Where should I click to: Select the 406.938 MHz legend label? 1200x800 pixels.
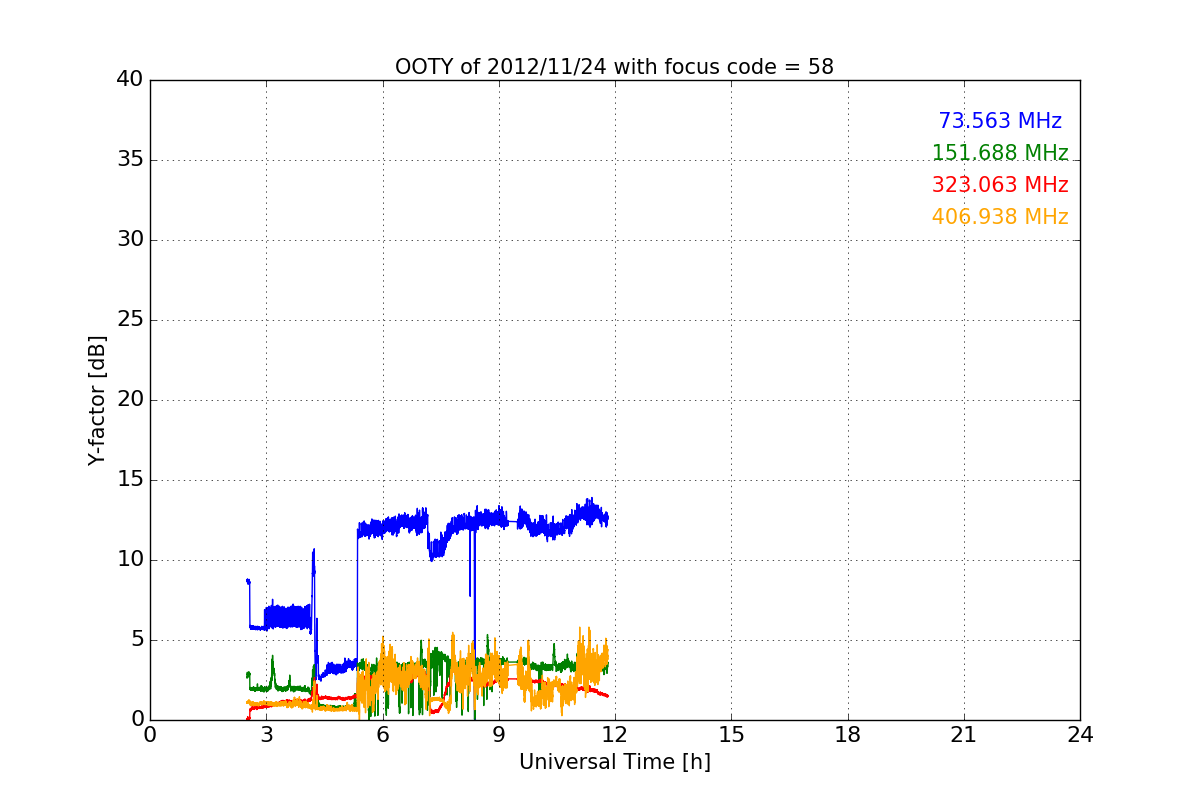[1000, 217]
